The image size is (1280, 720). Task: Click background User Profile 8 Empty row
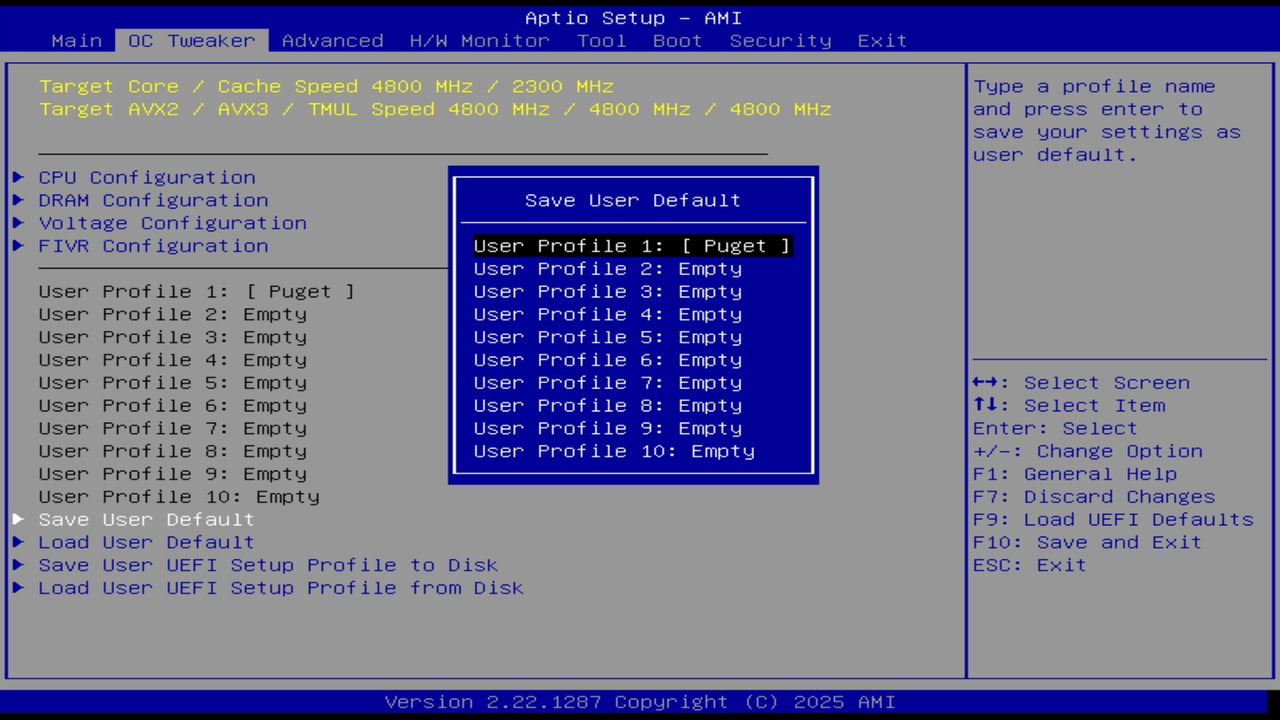point(173,451)
